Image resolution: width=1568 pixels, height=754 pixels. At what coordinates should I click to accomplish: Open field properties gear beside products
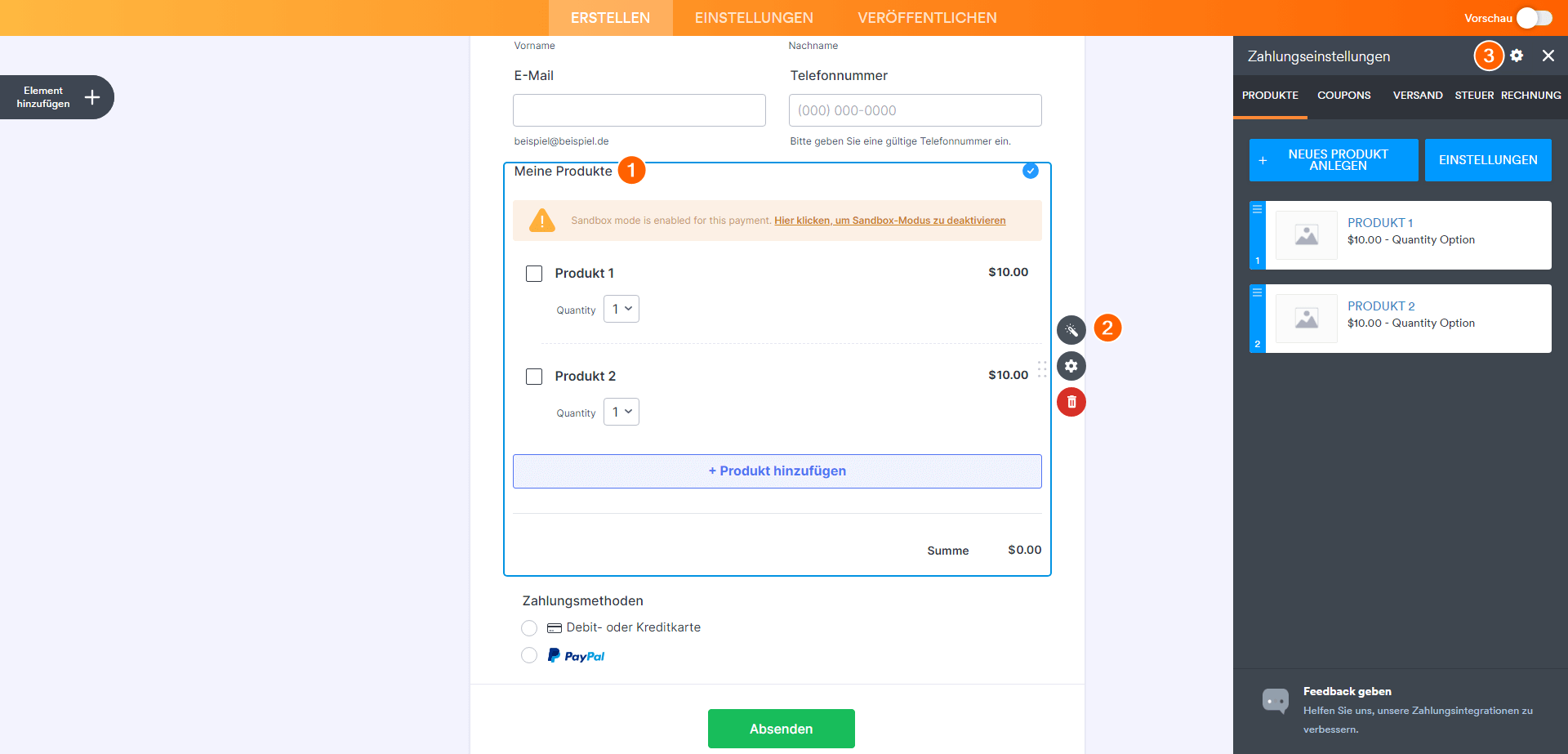click(1071, 366)
